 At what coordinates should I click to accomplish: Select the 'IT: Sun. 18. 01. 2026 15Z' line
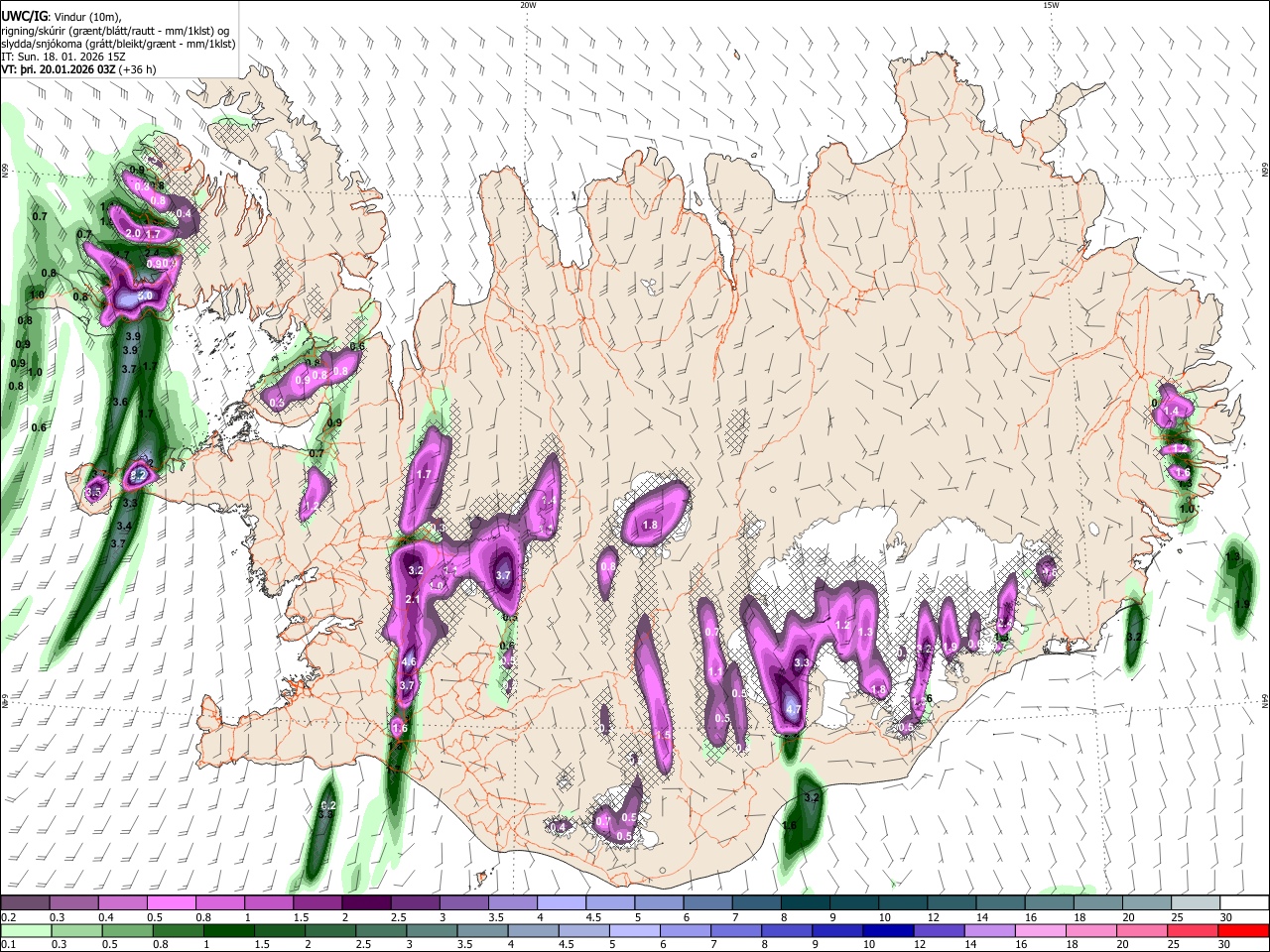pyautogui.click(x=63, y=58)
